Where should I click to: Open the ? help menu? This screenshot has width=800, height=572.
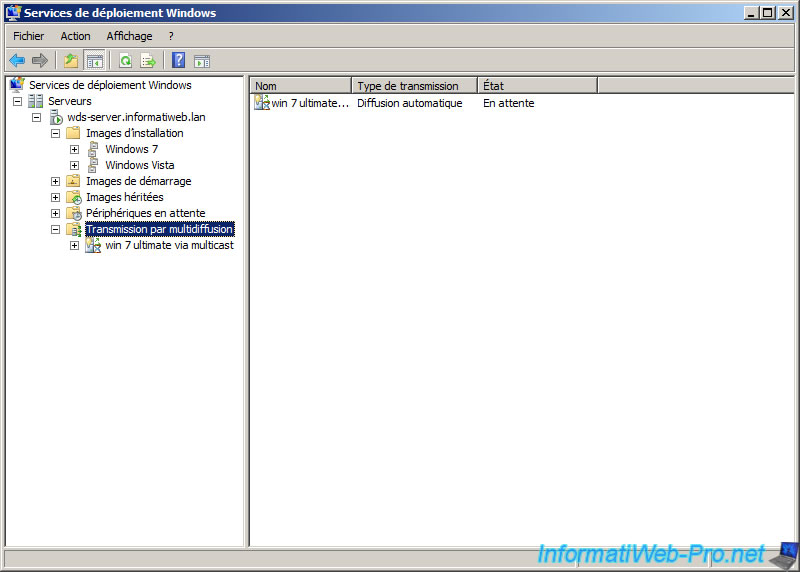pos(171,36)
